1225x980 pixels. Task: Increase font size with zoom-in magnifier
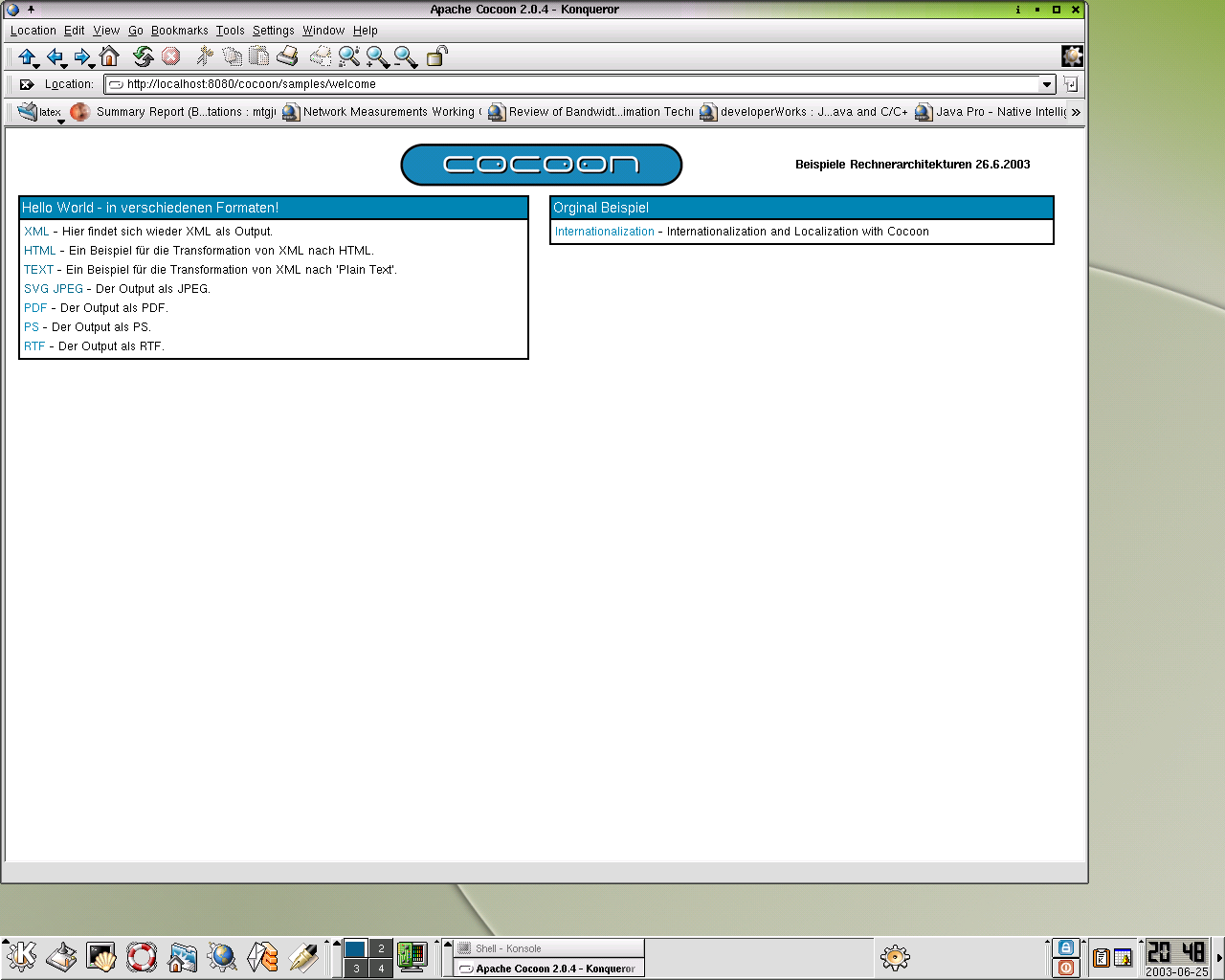coord(377,57)
